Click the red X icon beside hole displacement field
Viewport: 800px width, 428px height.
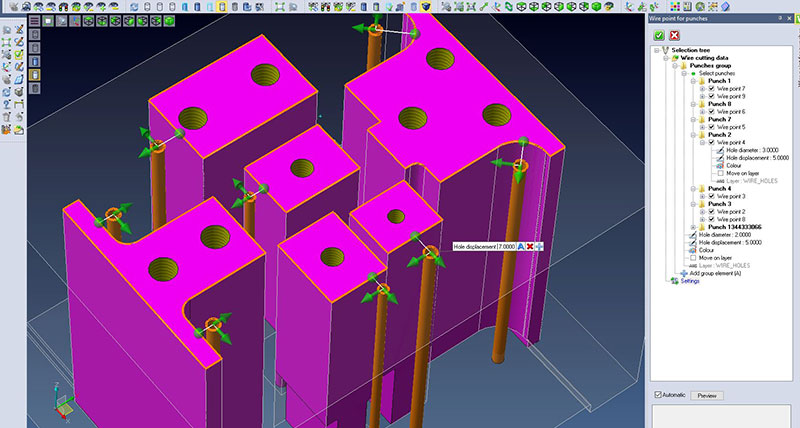(x=530, y=246)
